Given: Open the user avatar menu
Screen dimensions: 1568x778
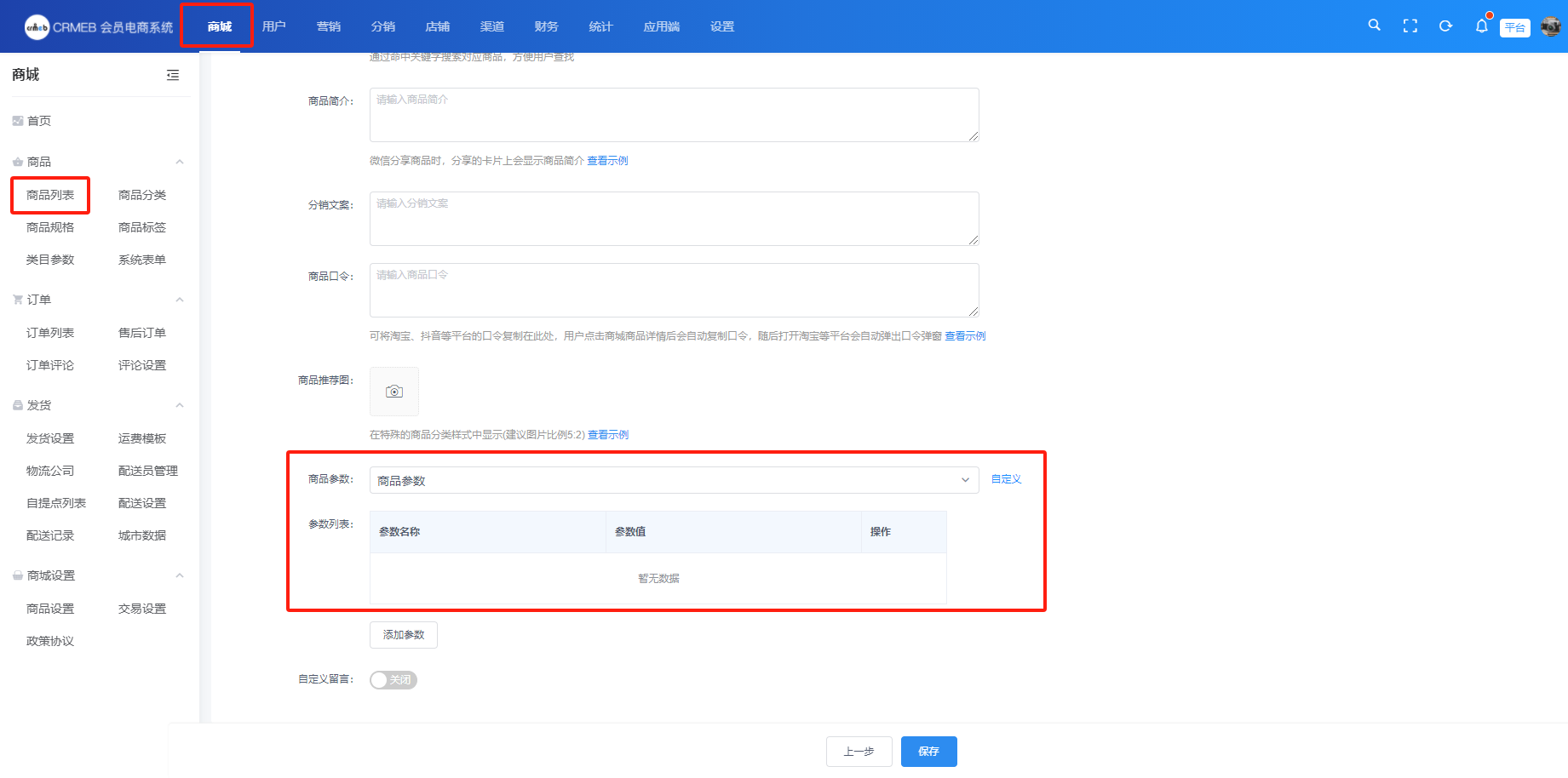Looking at the screenshot, I should [1550, 26].
